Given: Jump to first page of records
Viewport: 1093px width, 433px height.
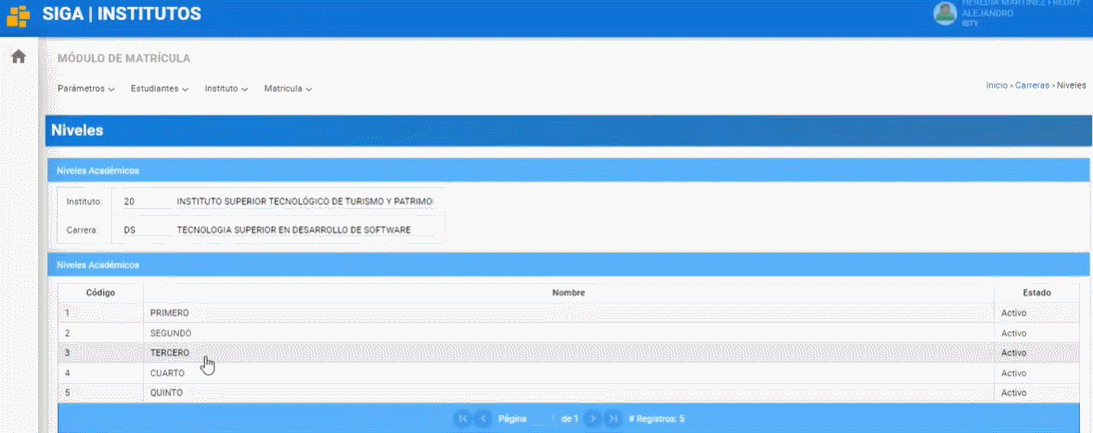Looking at the screenshot, I should [462, 418].
